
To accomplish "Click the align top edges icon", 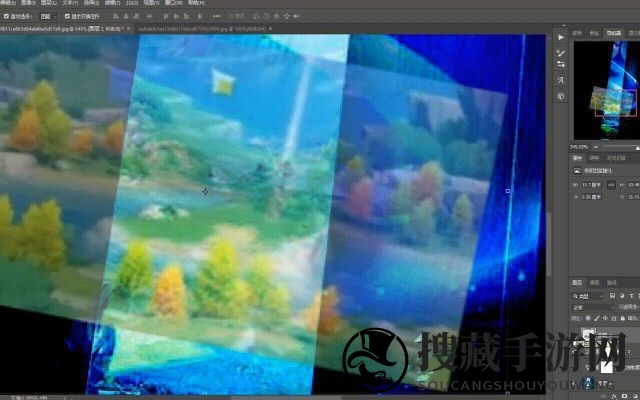I will (x=166, y=16).
